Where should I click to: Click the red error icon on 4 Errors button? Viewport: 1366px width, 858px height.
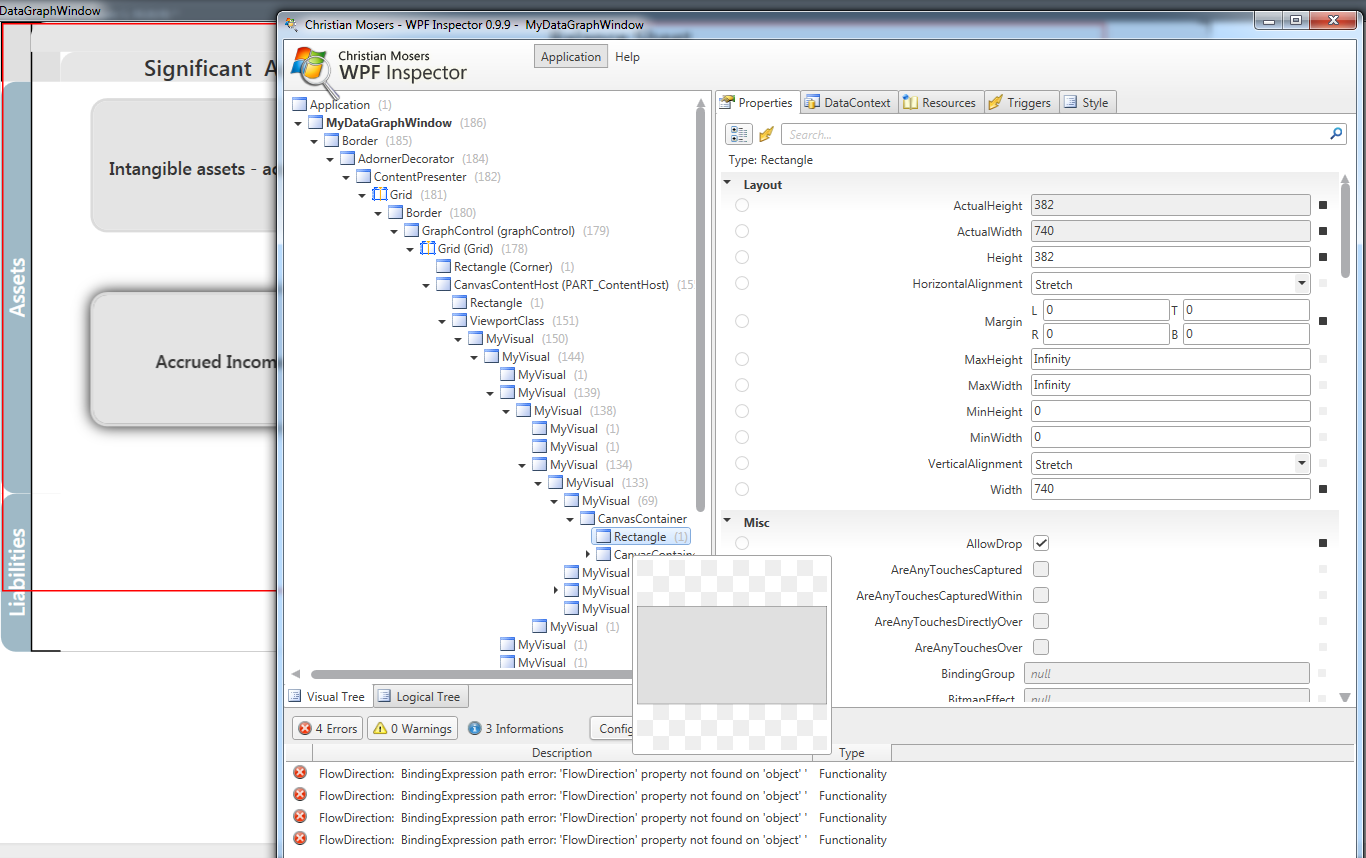click(305, 728)
